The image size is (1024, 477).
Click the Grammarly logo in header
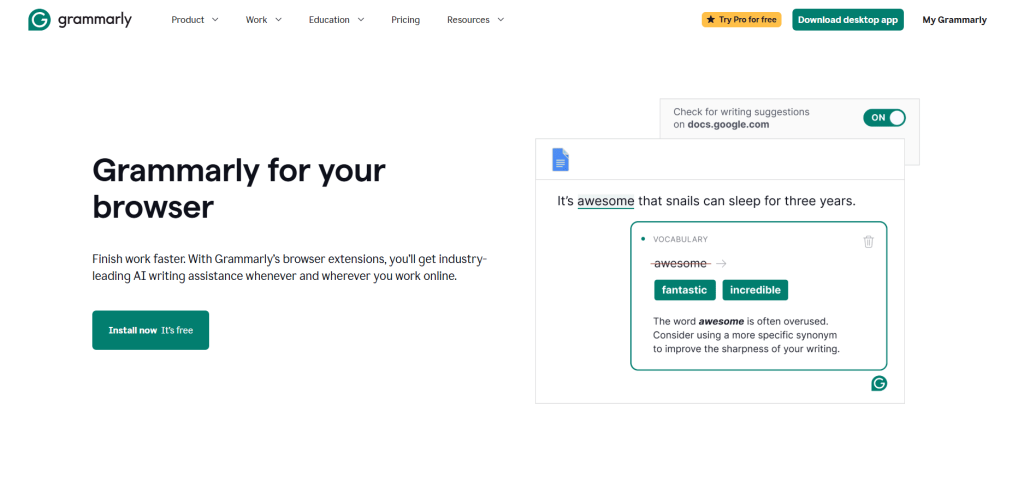(80, 20)
